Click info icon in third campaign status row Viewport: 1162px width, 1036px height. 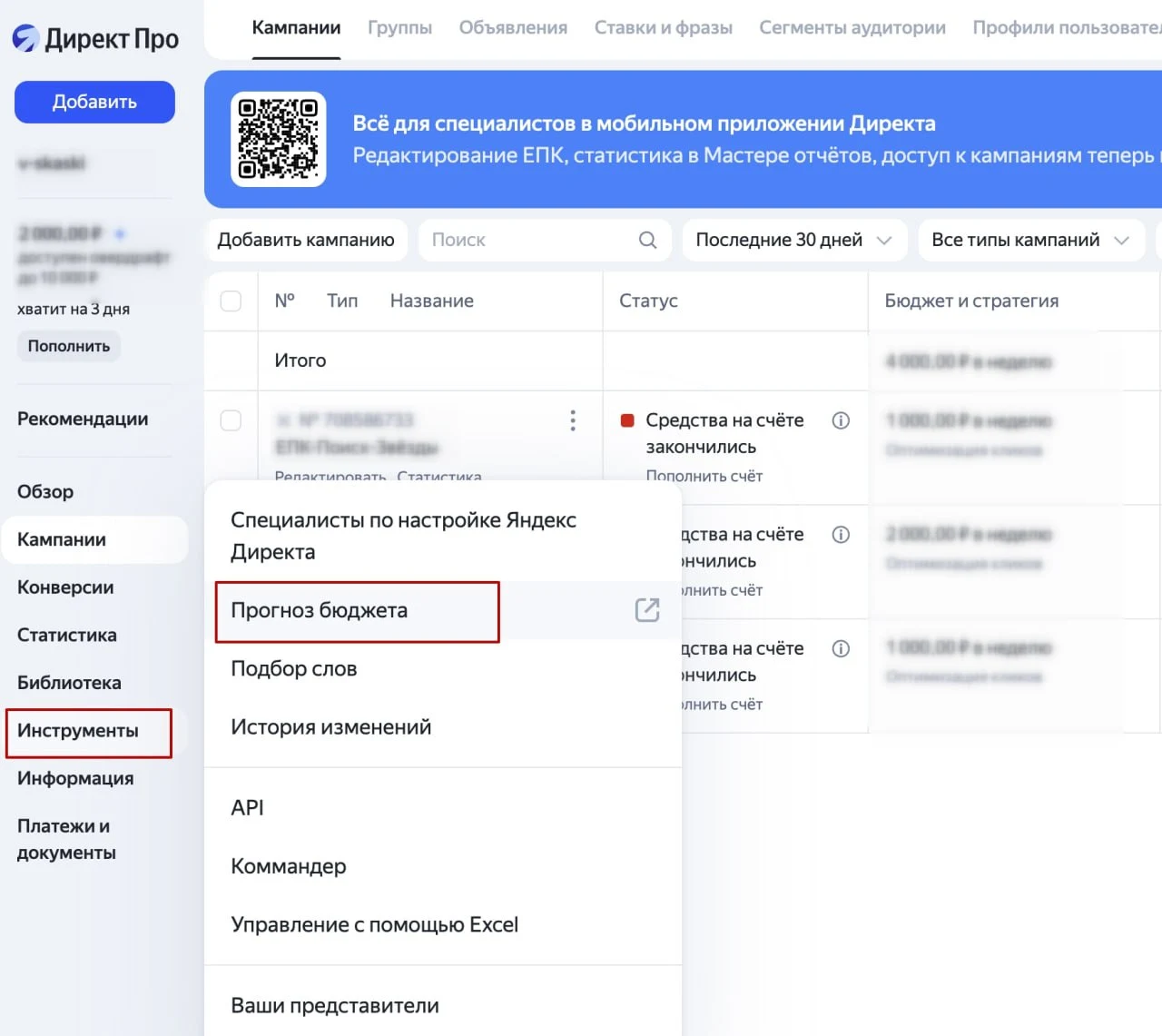point(841,648)
